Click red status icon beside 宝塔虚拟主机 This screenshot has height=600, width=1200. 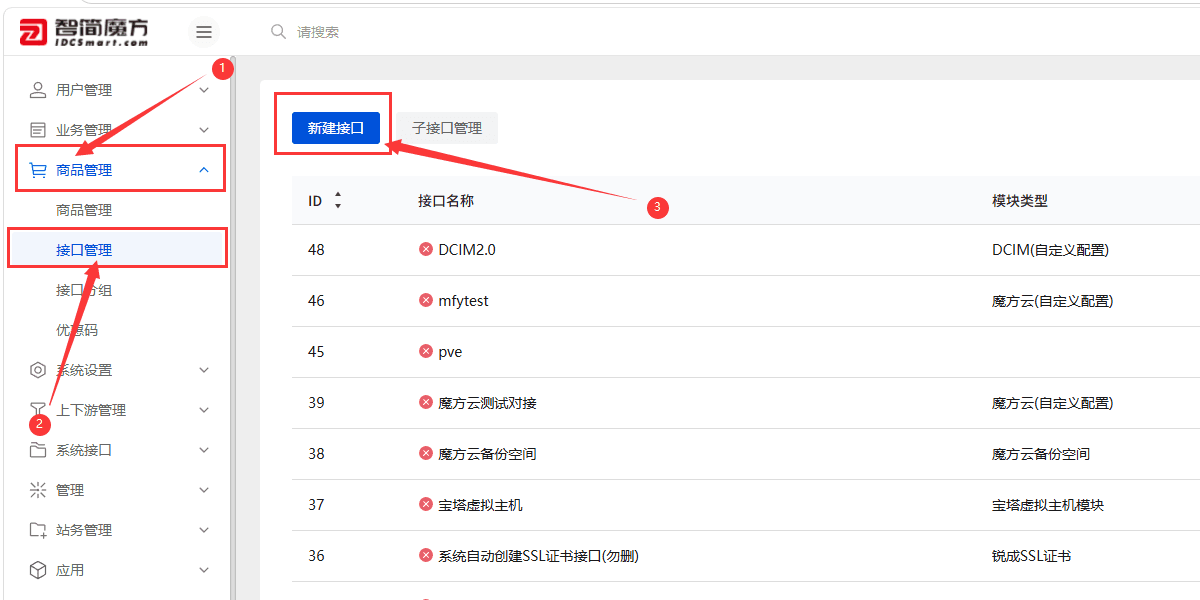pos(426,505)
